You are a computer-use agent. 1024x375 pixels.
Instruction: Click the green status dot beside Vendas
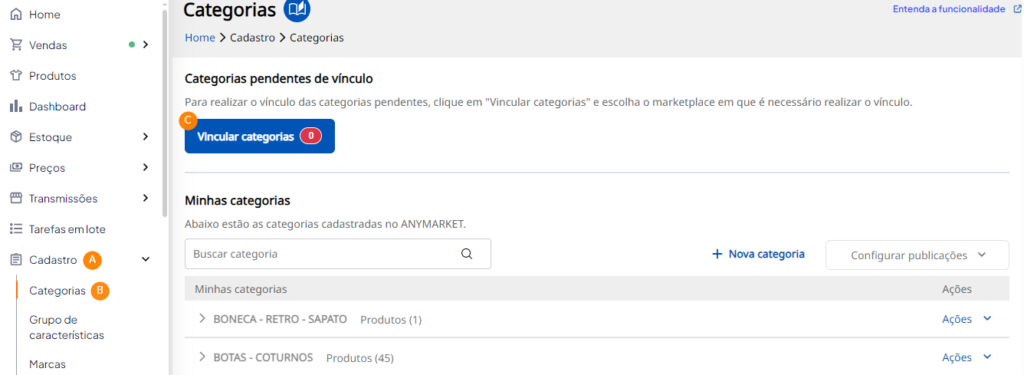click(x=132, y=44)
